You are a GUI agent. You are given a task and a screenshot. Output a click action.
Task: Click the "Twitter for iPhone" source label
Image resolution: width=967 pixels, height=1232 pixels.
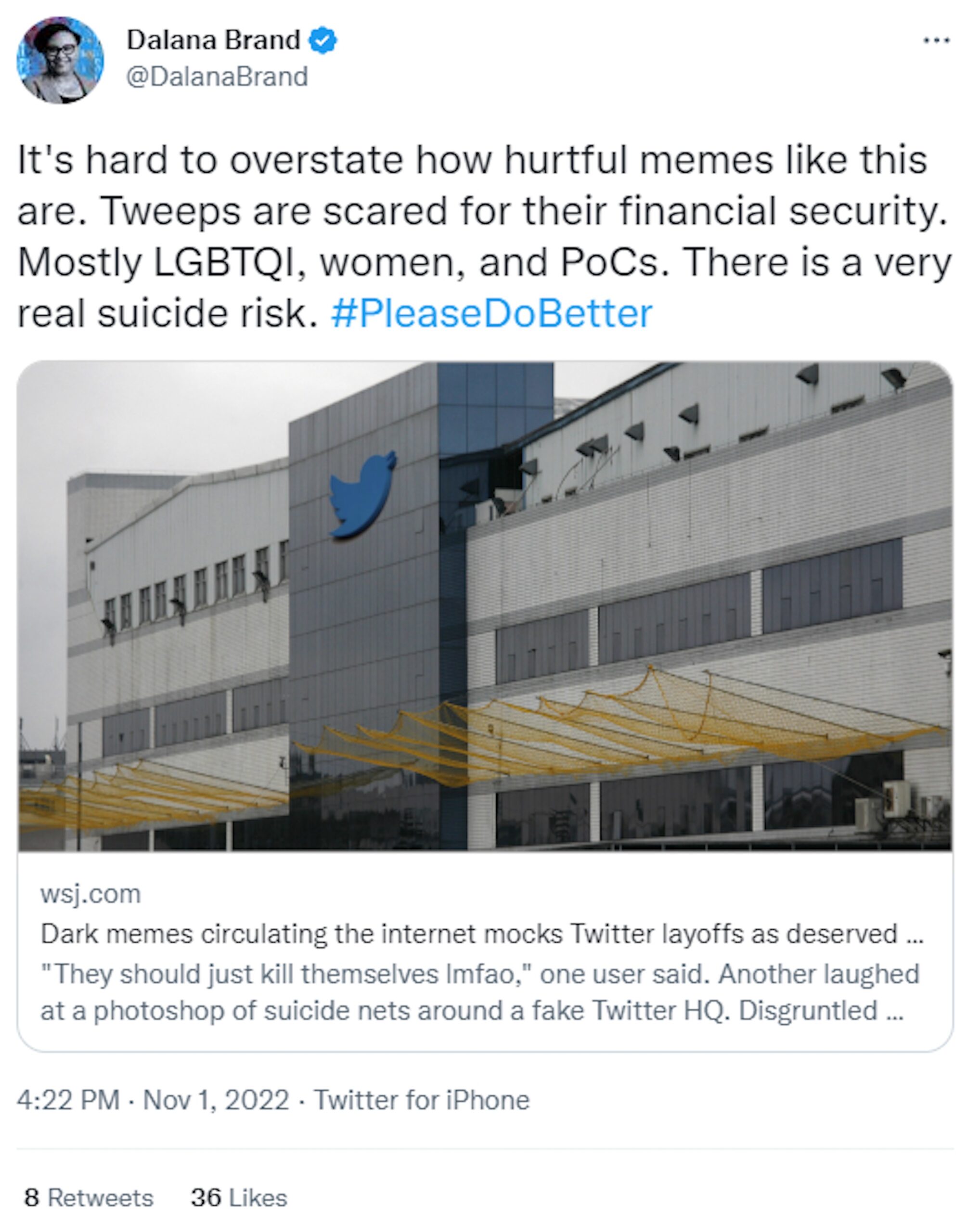click(x=422, y=1101)
